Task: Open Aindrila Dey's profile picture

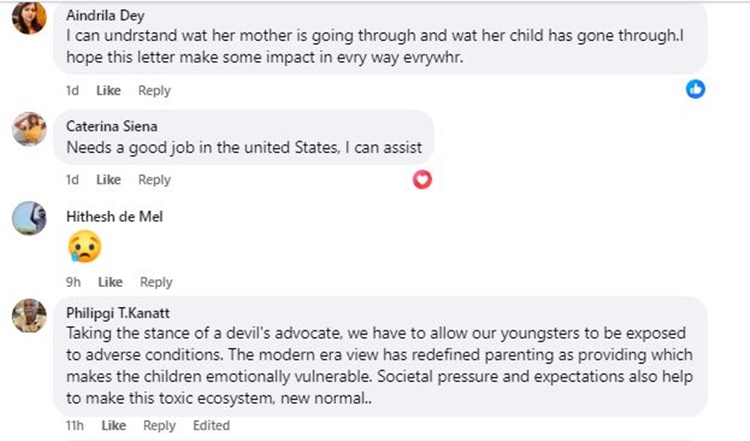Action: coord(29,18)
